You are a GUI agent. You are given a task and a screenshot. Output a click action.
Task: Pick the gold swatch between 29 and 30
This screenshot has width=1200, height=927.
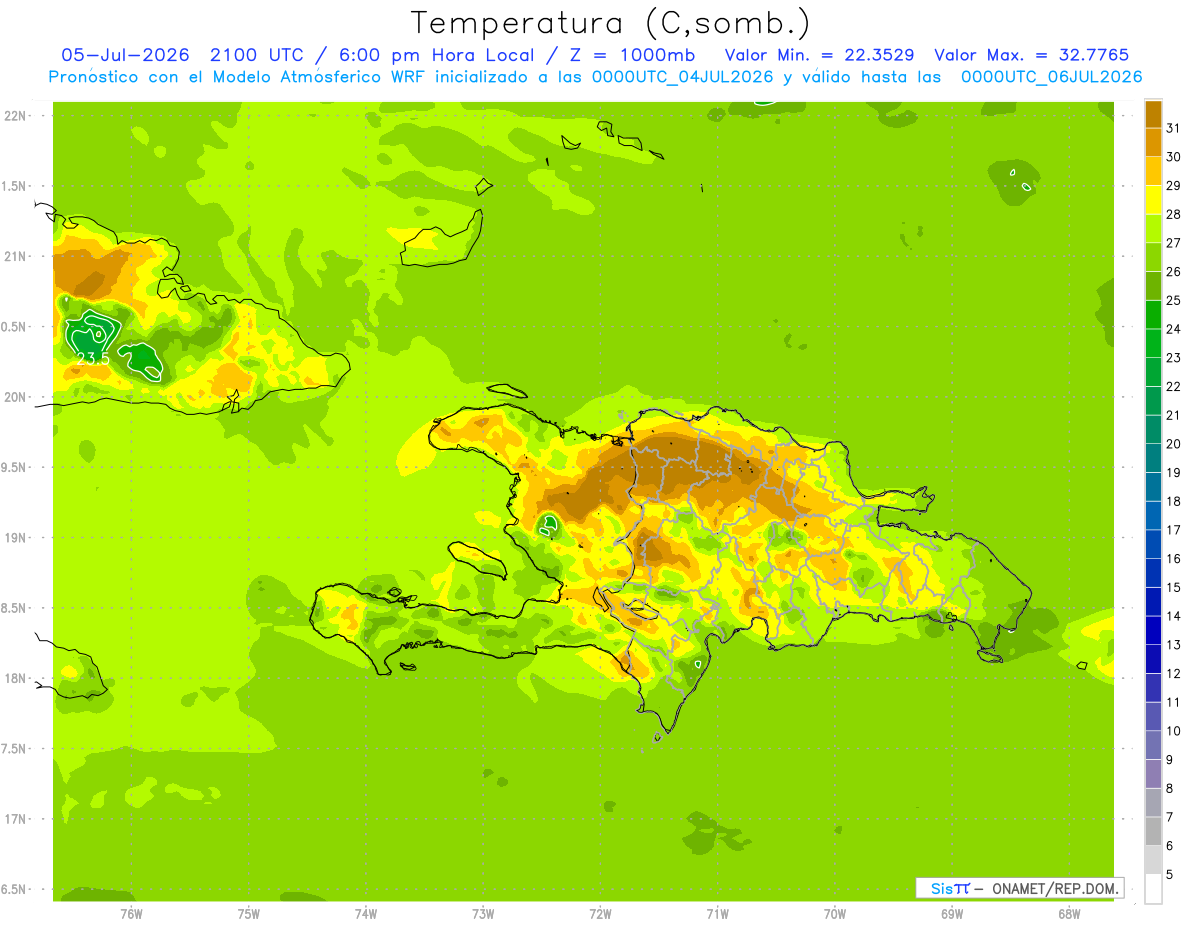(1153, 172)
